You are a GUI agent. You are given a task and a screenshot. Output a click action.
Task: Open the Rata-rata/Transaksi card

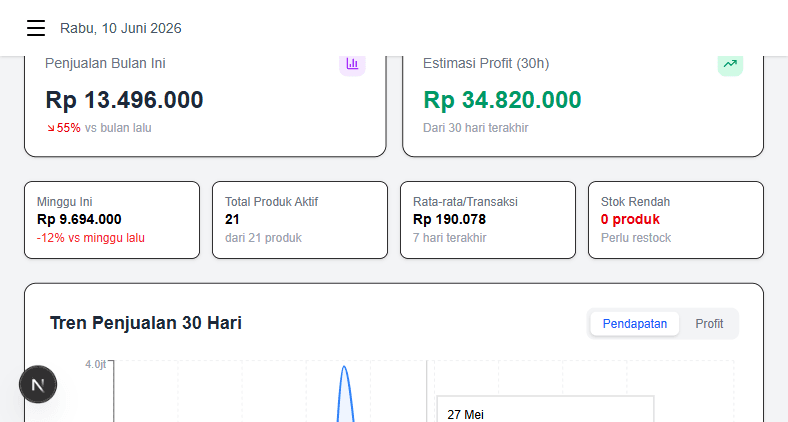pyautogui.click(x=488, y=220)
